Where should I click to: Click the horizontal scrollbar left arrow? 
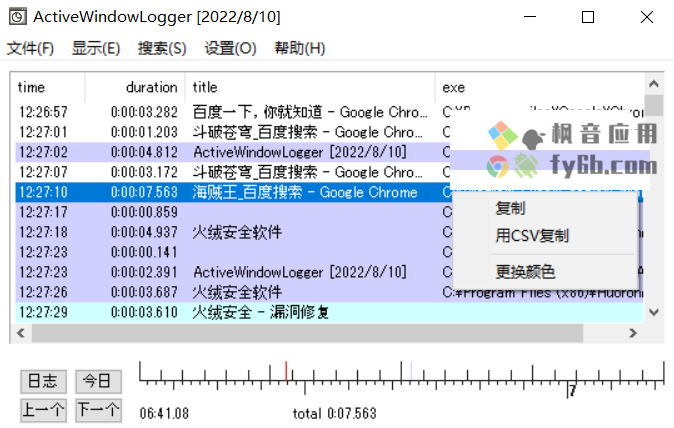click(x=21, y=333)
